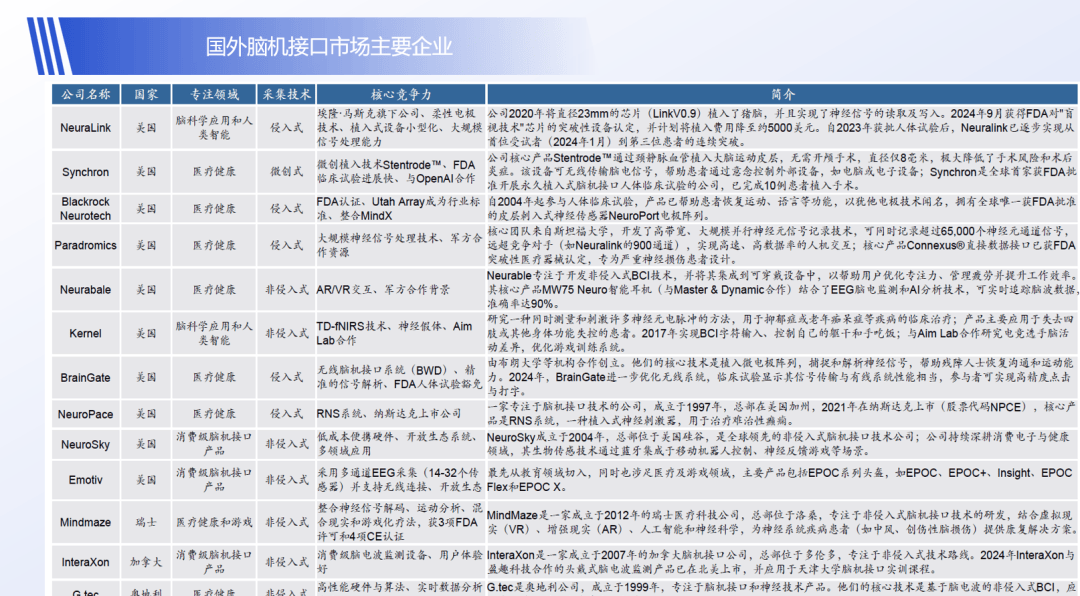Click Paradromics introduction mentioning Connexus
Viewport: 1080px width, 596px height.
(x=782, y=245)
